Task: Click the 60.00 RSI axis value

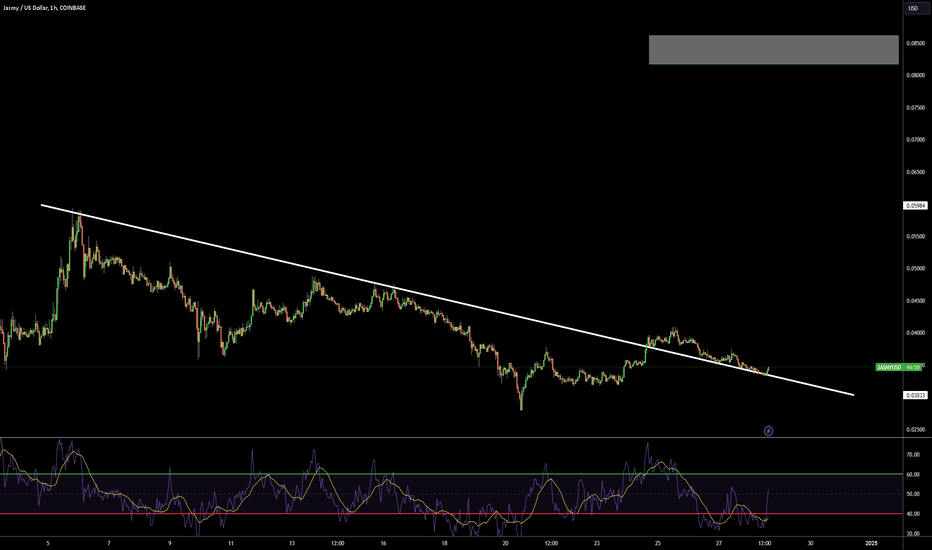Action: pos(913,474)
